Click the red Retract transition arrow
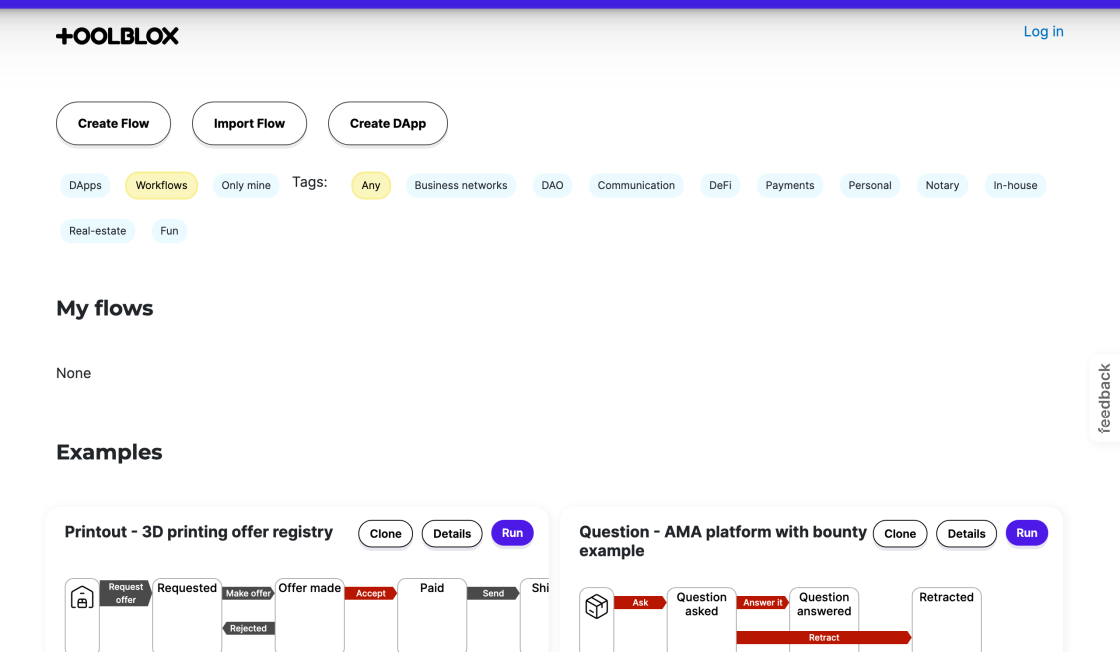The width and height of the screenshot is (1120, 652). (823, 637)
